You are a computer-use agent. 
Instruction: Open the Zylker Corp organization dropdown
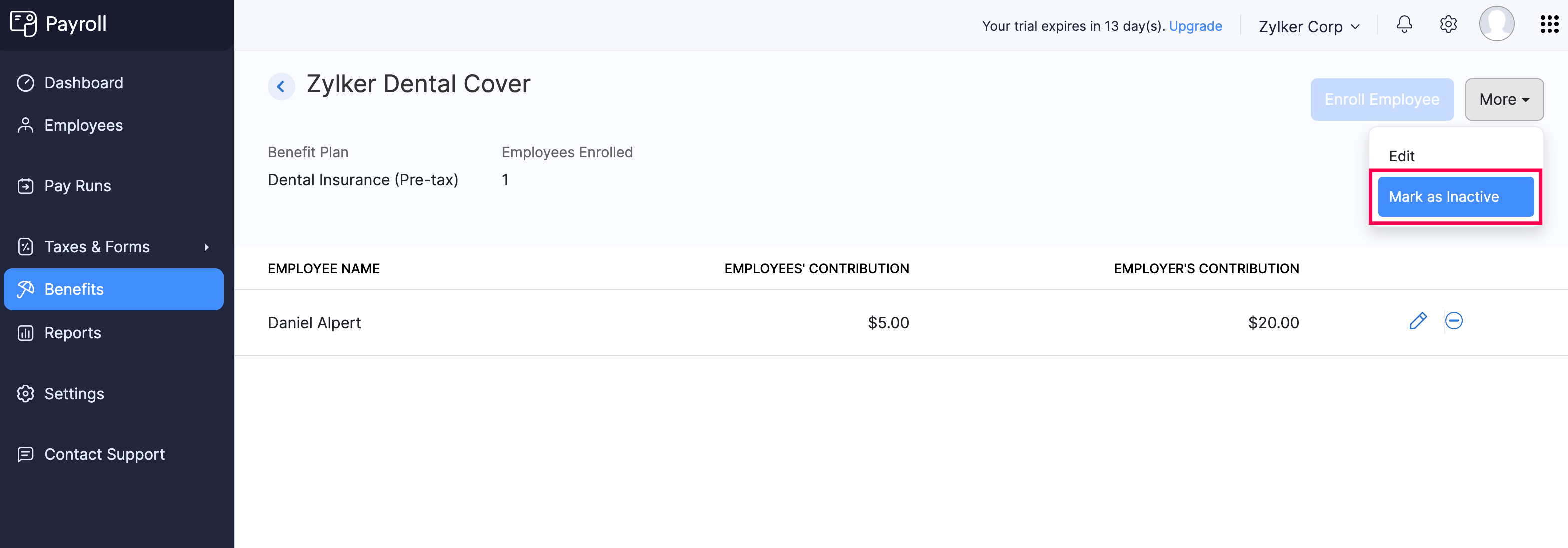[1309, 27]
